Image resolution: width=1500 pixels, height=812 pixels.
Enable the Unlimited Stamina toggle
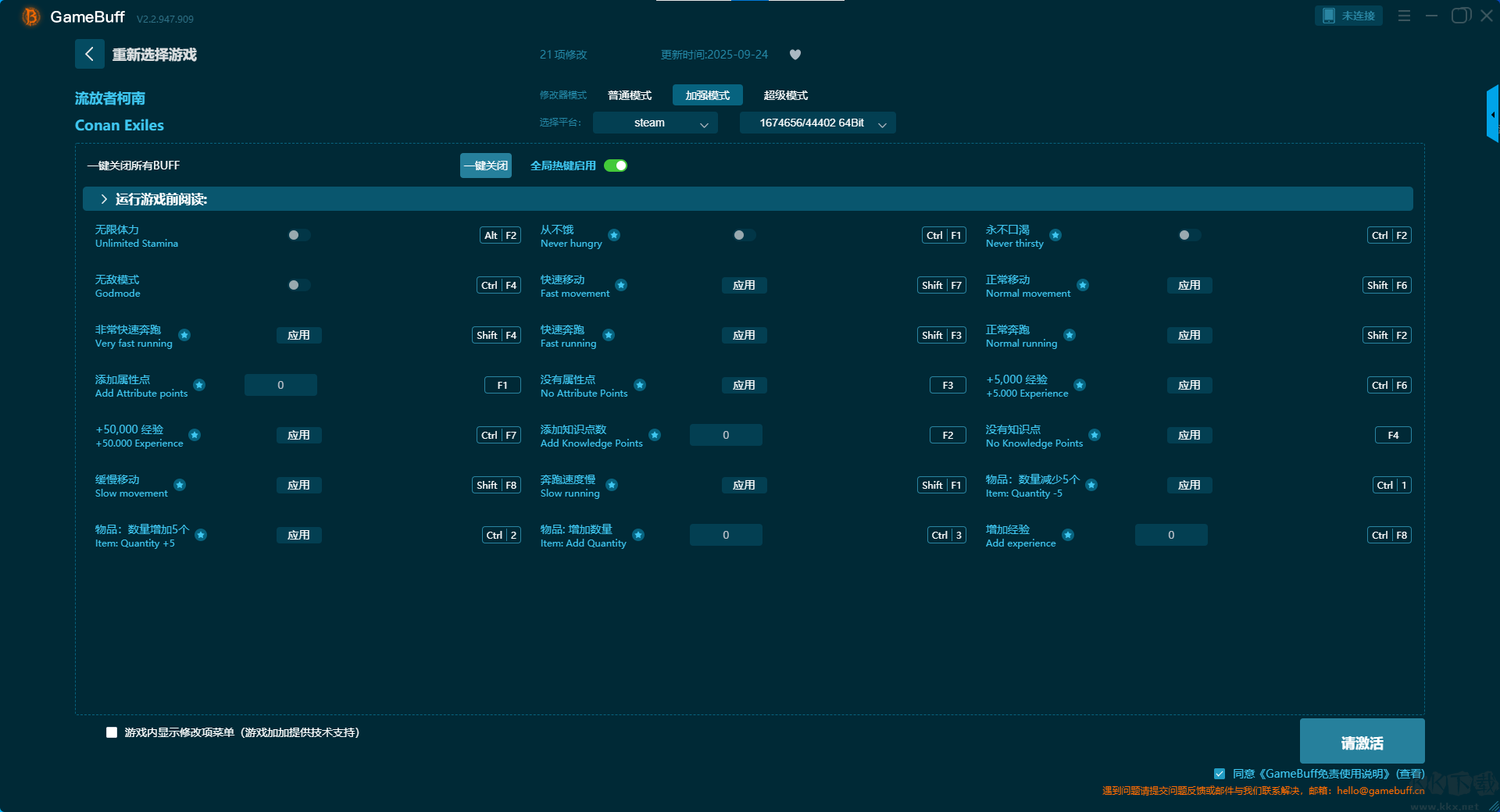click(298, 235)
